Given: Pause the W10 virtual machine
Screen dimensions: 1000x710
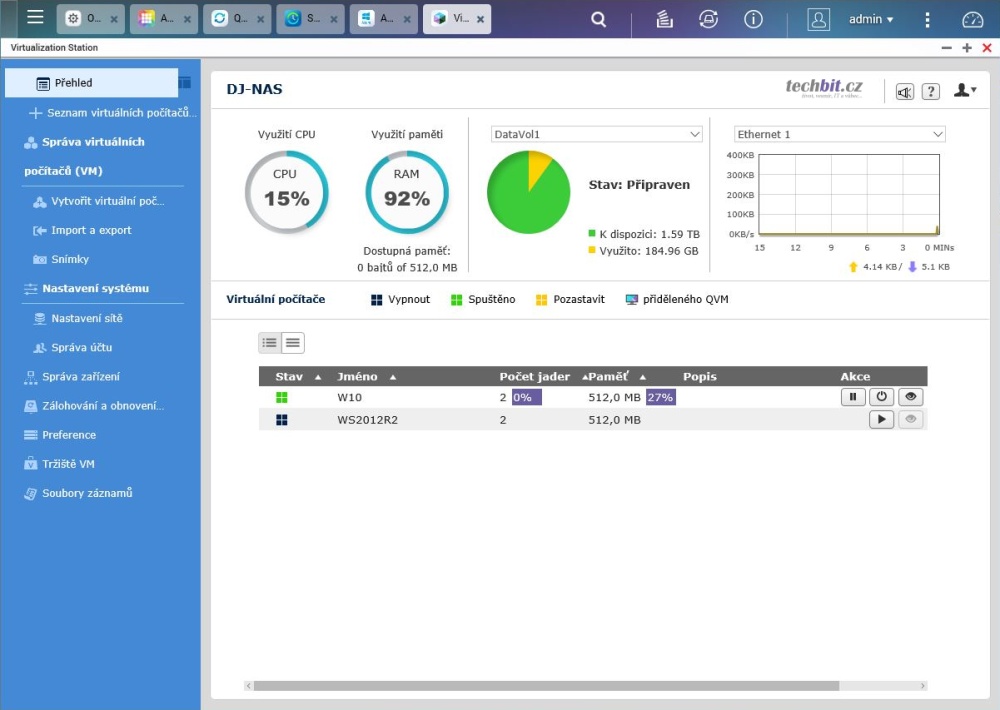Looking at the screenshot, I should (853, 397).
